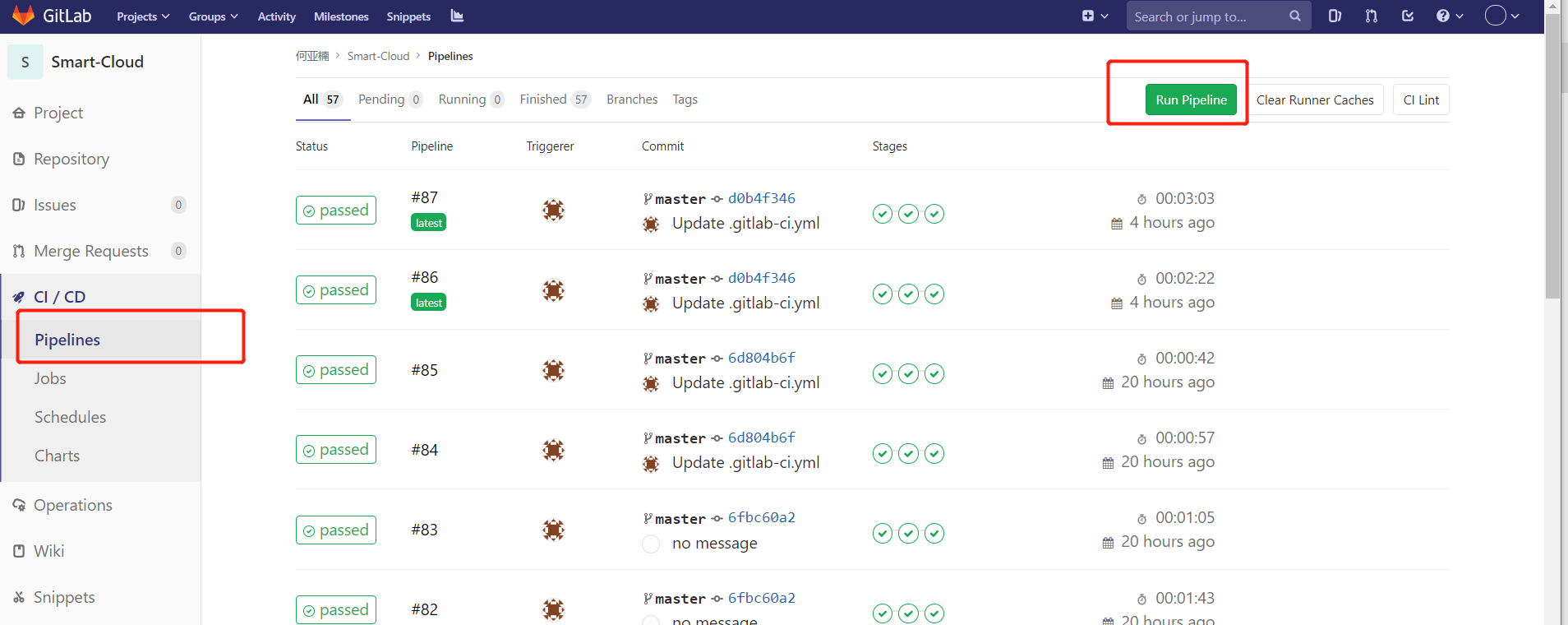Open the help question mark menu

click(x=1450, y=16)
